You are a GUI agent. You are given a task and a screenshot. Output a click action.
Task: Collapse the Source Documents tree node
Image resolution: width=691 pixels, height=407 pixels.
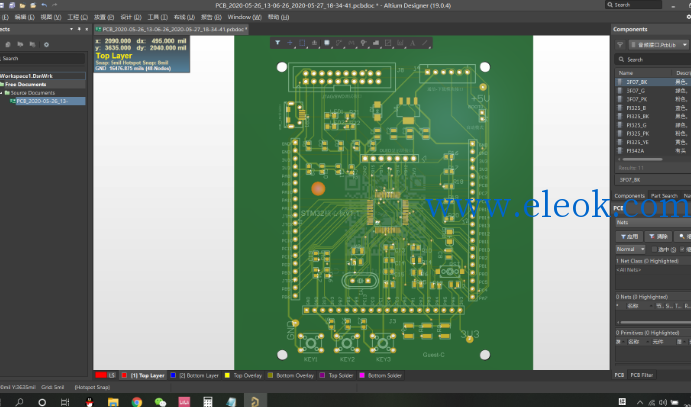(2, 93)
